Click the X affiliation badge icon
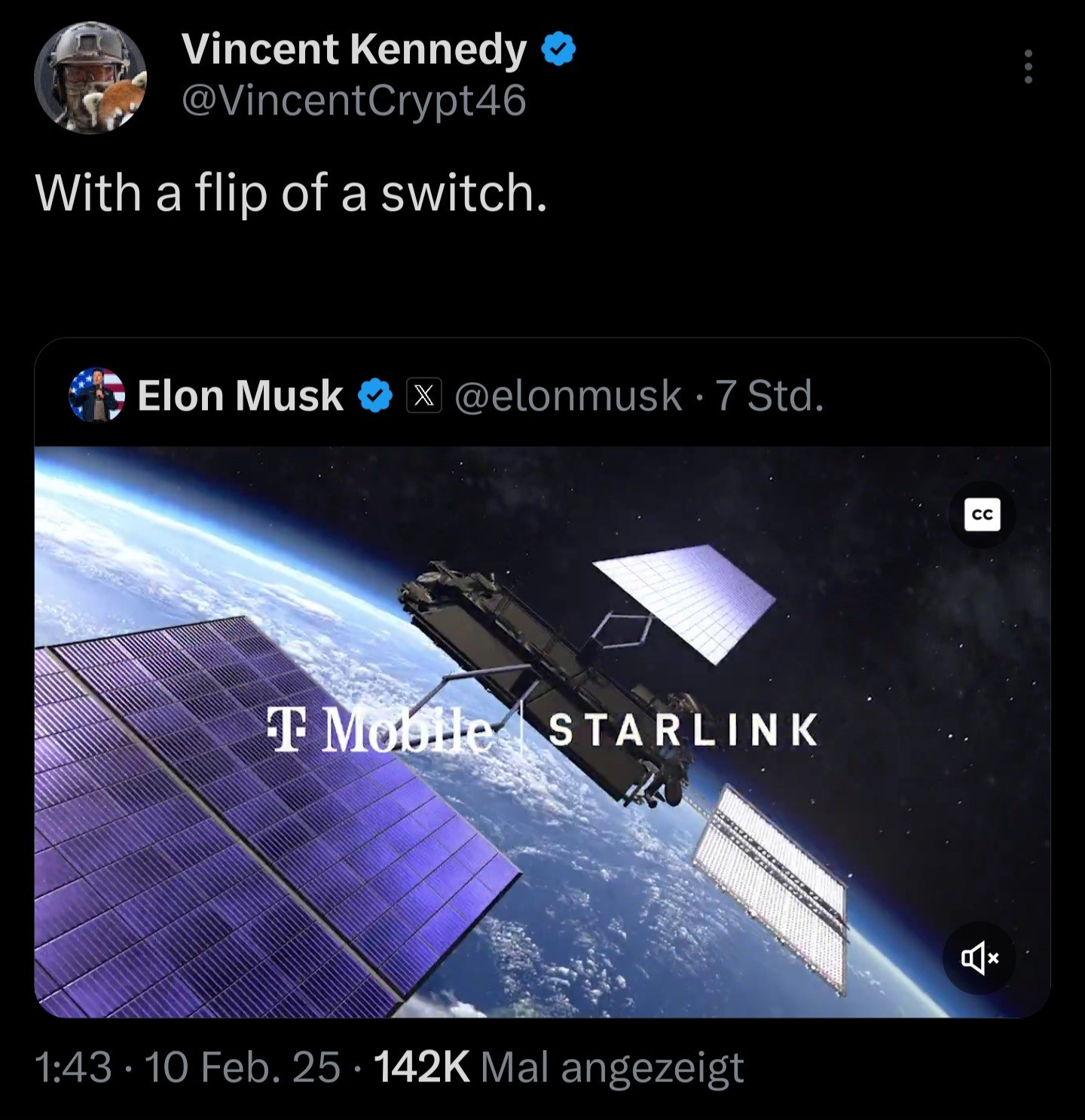 coord(424,396)
